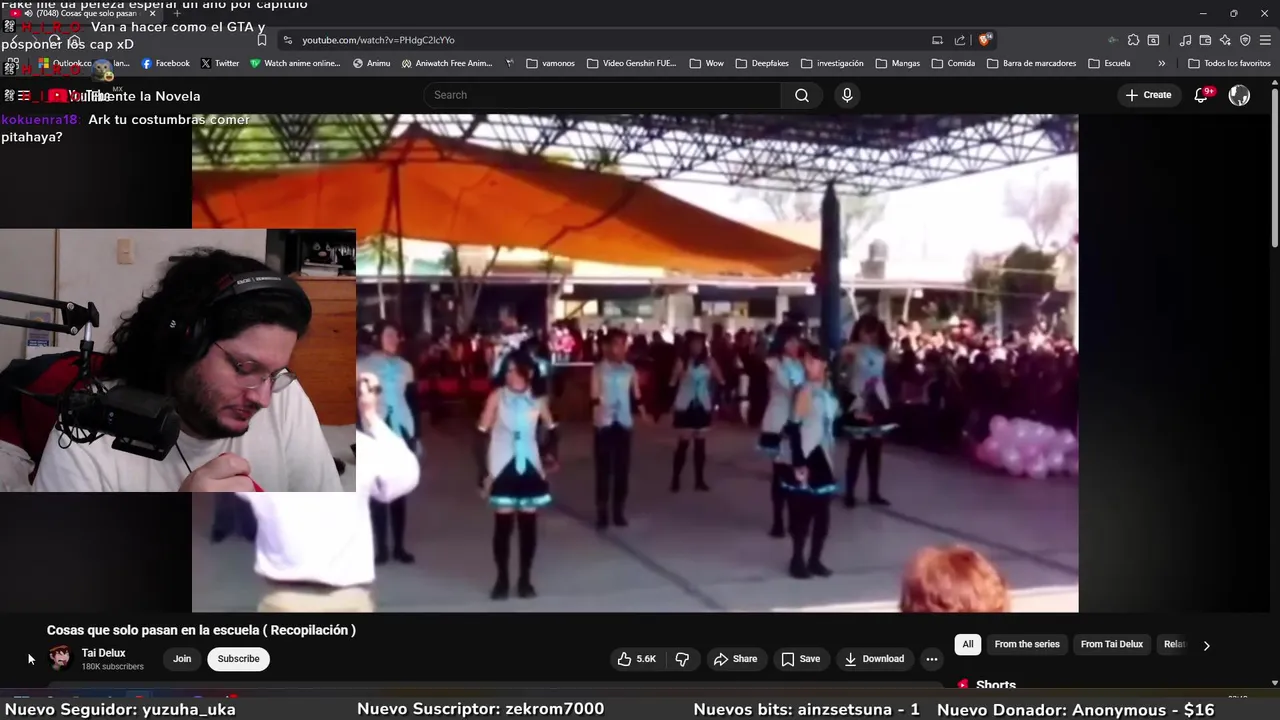Open the sidebar search panel icon
The width and height of the screenshot is (1280, 720).
click(1153, 40)
